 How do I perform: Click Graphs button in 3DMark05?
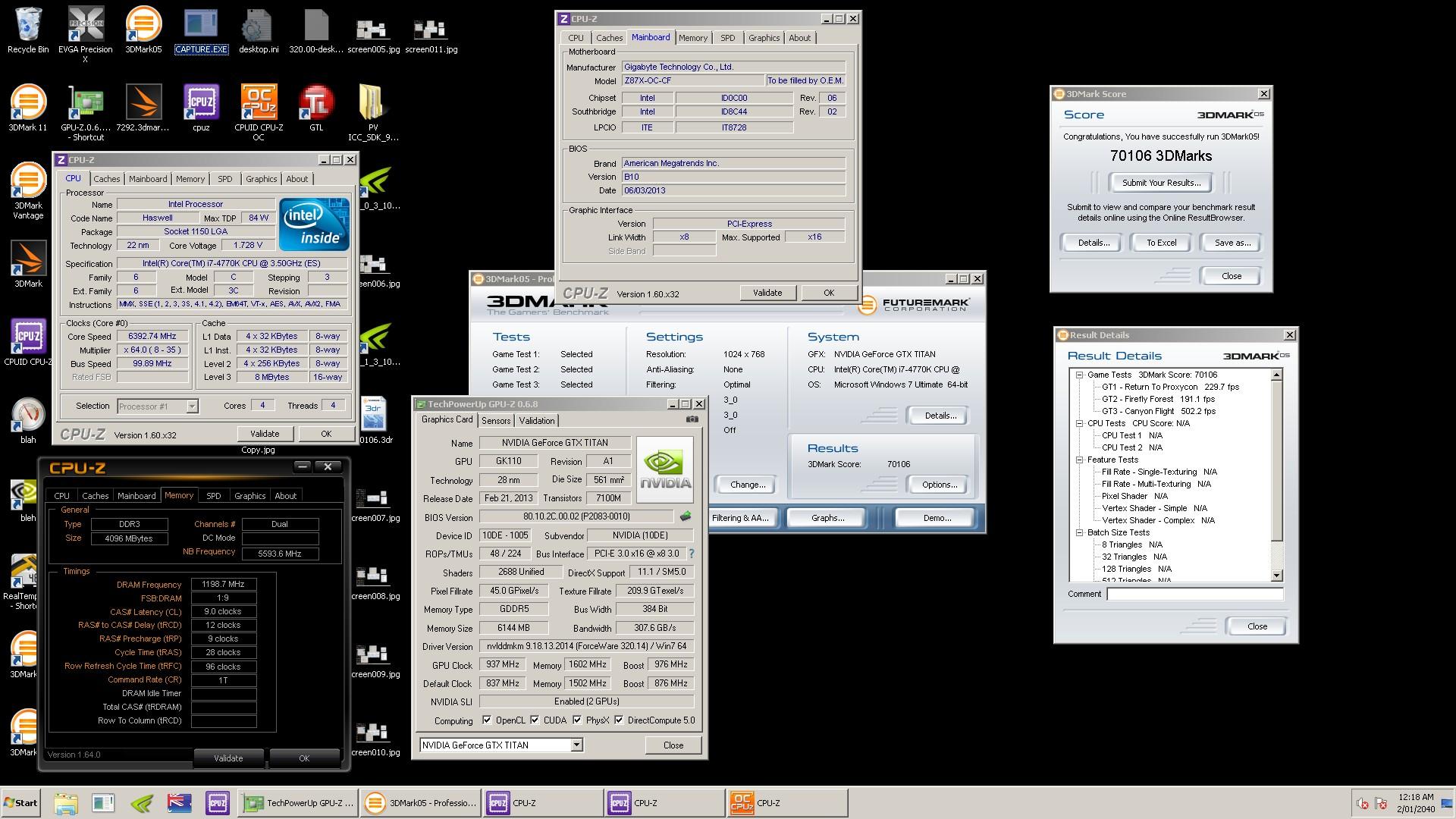click(x=827, y=518)
